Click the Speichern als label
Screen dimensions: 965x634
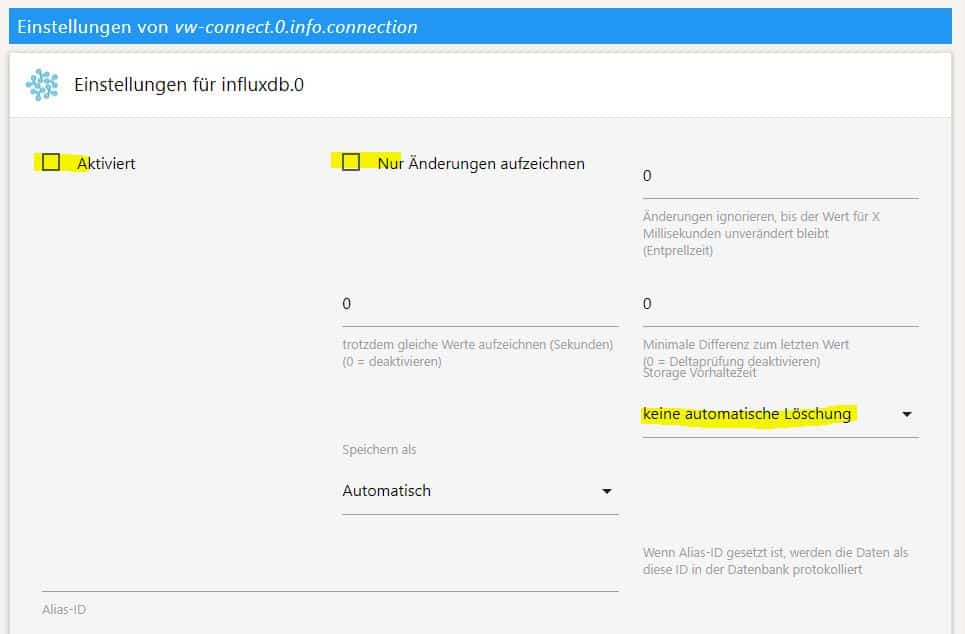(379, 449)
